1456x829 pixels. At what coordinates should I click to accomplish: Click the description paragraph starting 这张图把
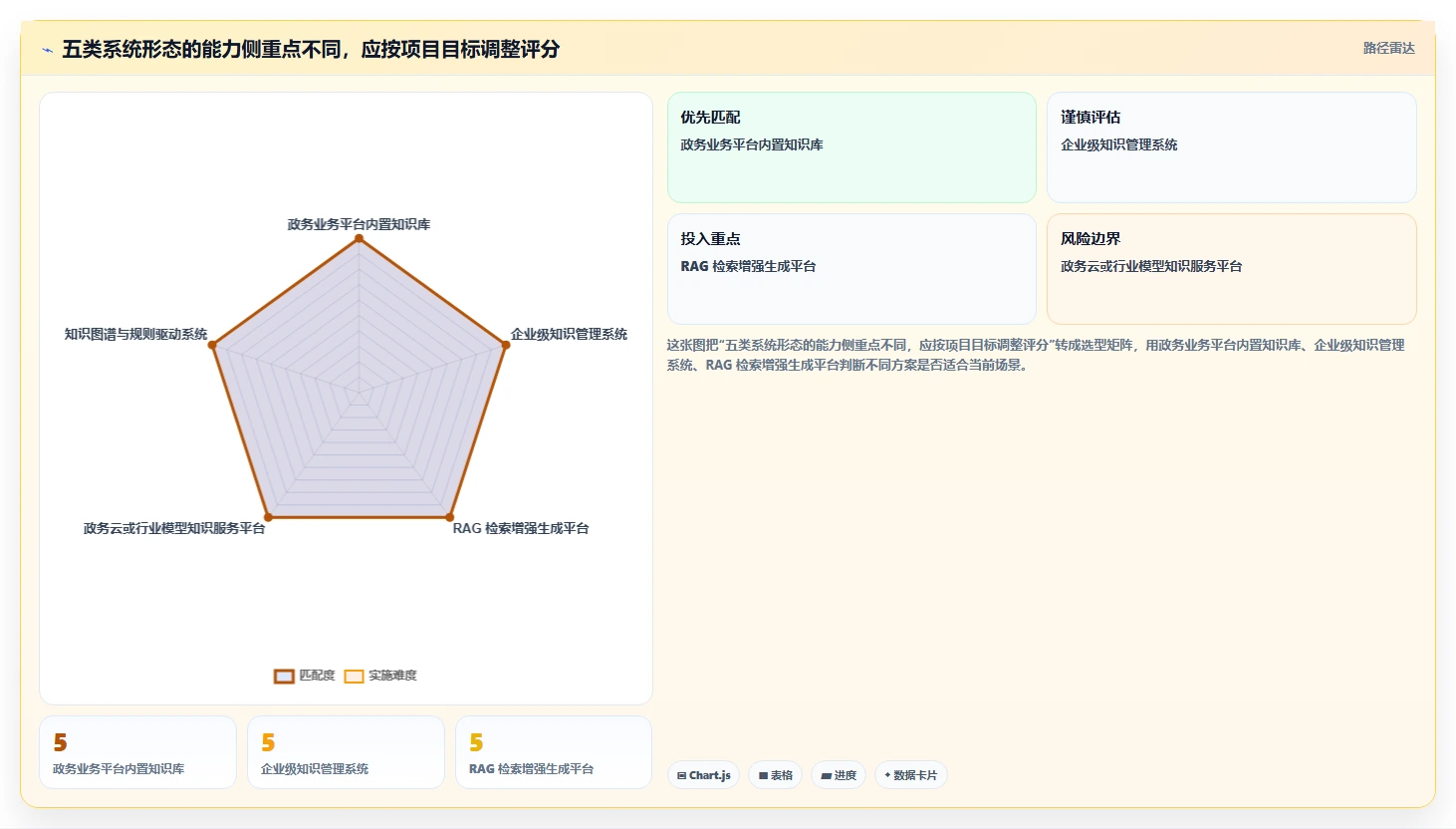(1036, 355)
